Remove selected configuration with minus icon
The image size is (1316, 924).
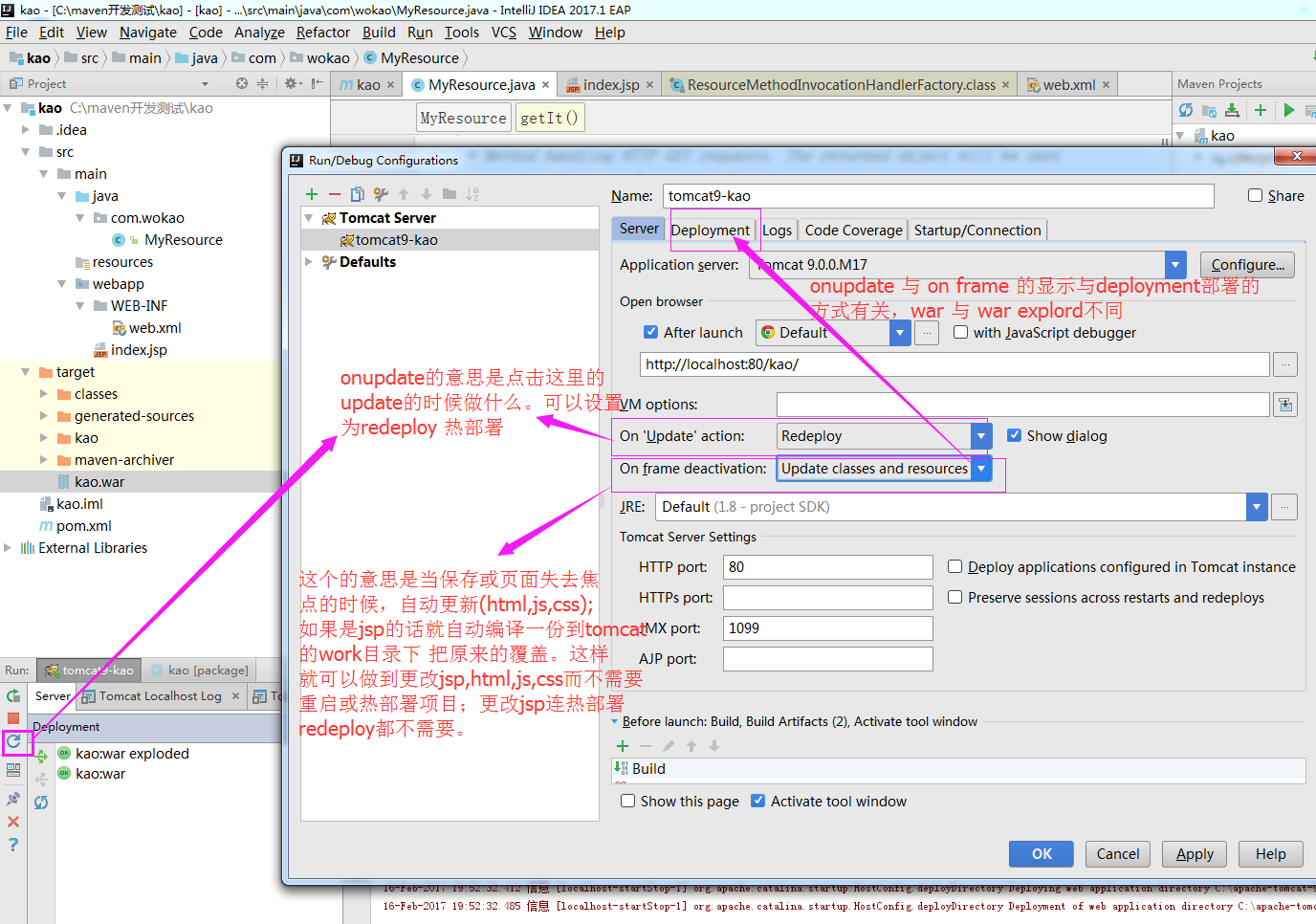(335, 194)
